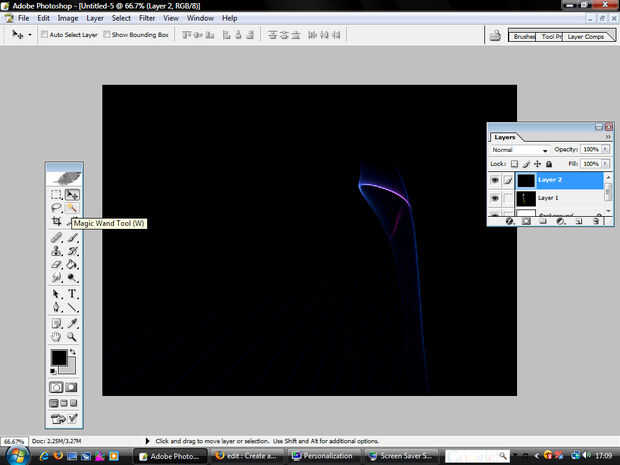Select the Path Selection arrow tool
Image resolution: width=620 pixels, height=465 pixels.
pos(56,294)
